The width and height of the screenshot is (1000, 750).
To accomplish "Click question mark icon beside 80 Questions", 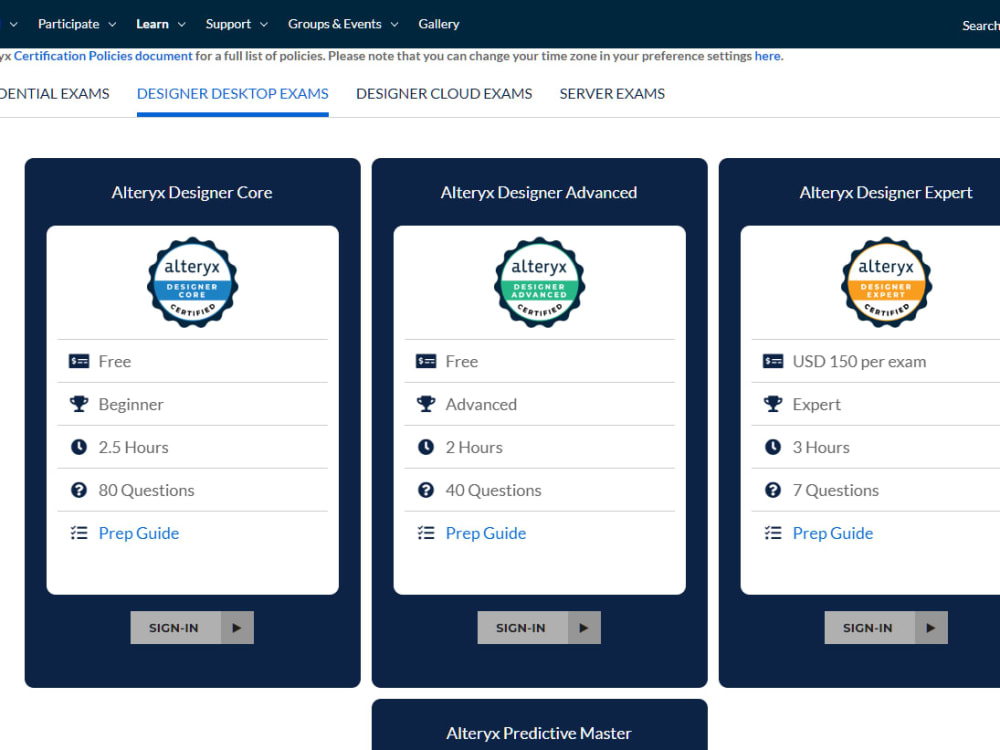I will pyautogui.click(x=79, y=490).
